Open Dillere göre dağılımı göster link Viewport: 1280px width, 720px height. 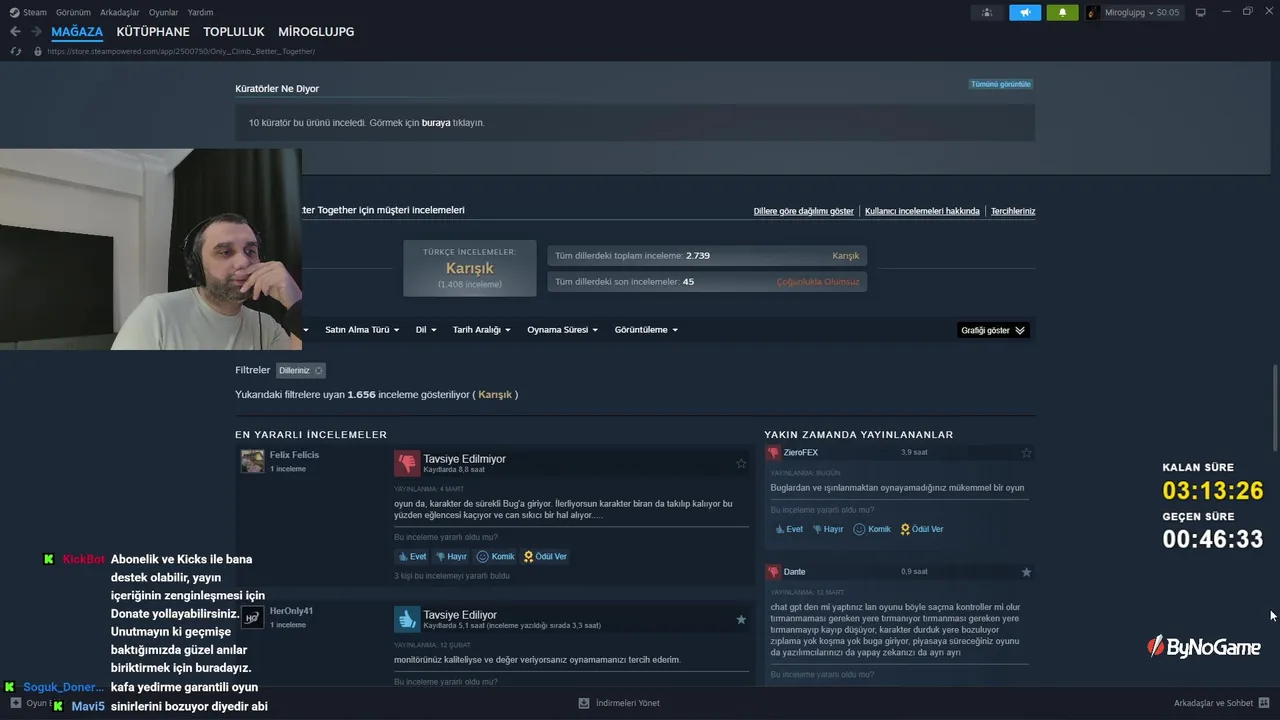(x=803, y=211)
